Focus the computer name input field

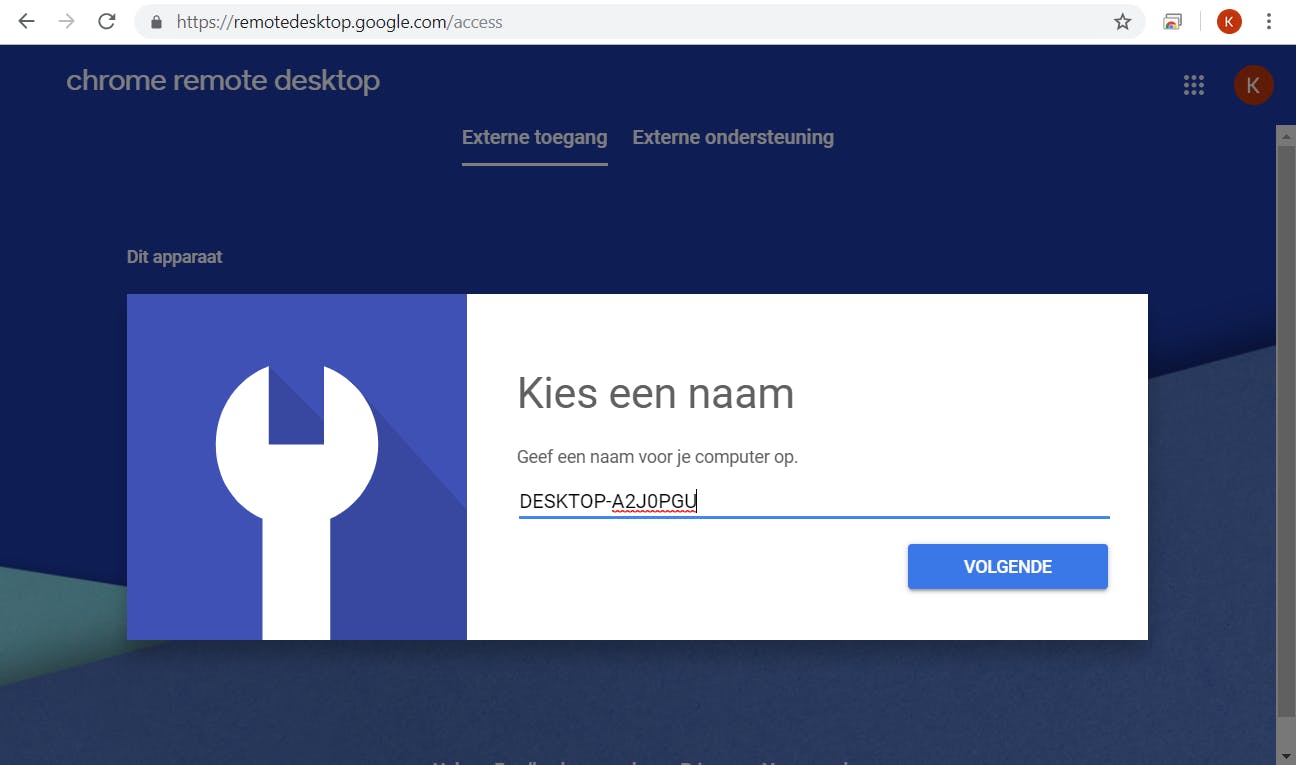coord(814,502)
